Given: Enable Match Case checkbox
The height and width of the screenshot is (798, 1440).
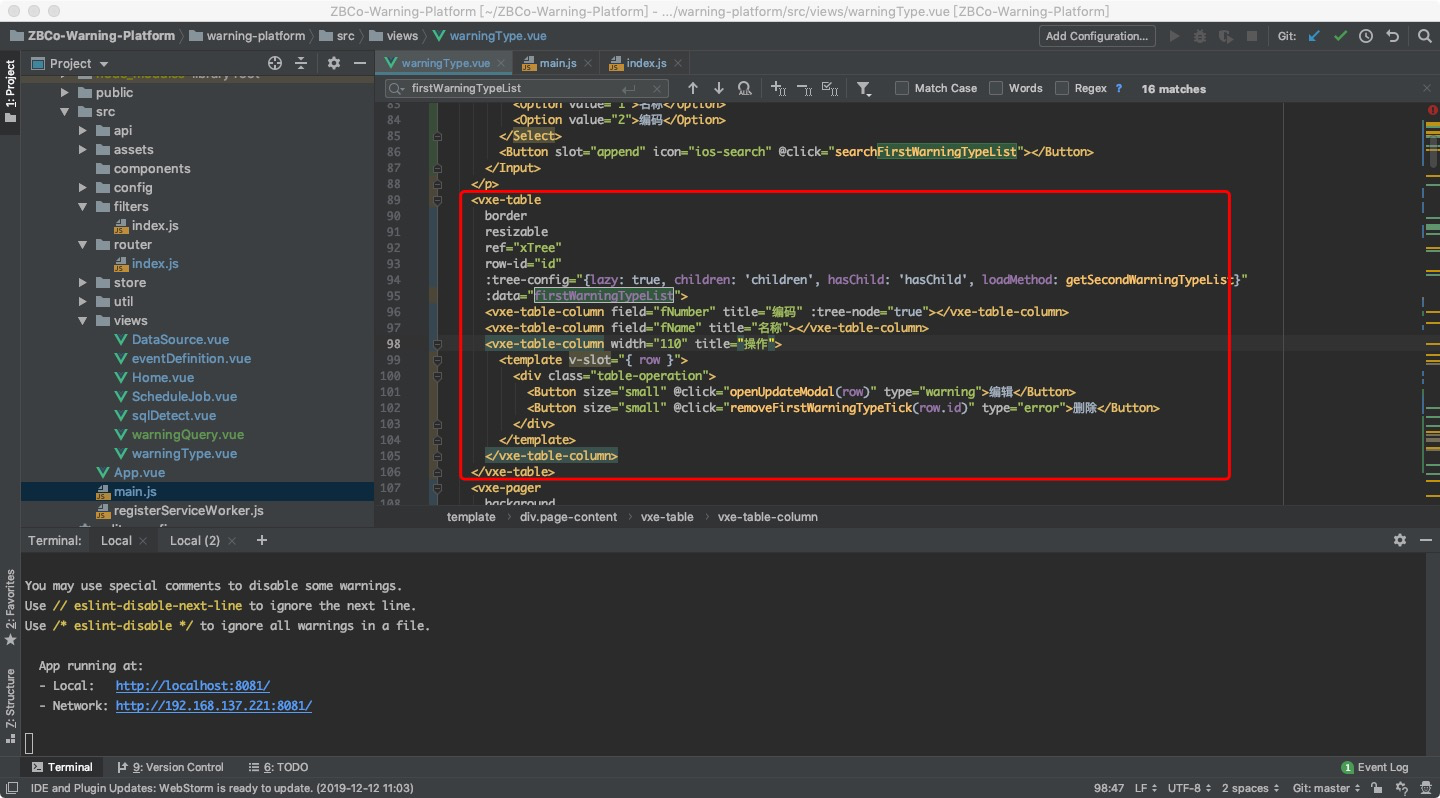Looking at the screenshot, I should [x=902, y=88].
